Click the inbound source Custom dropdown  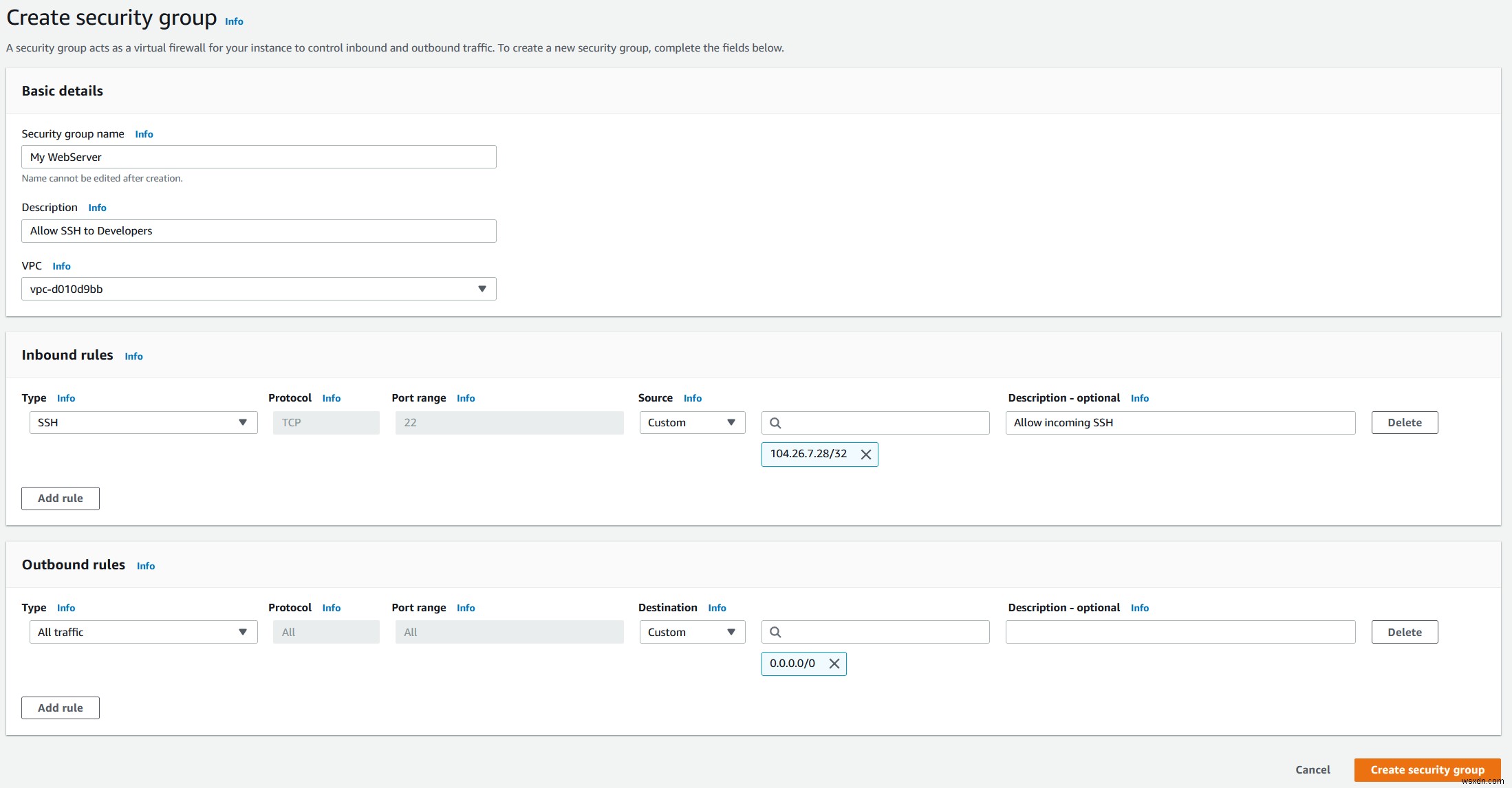pyautogui.click(x=691, y=422)
